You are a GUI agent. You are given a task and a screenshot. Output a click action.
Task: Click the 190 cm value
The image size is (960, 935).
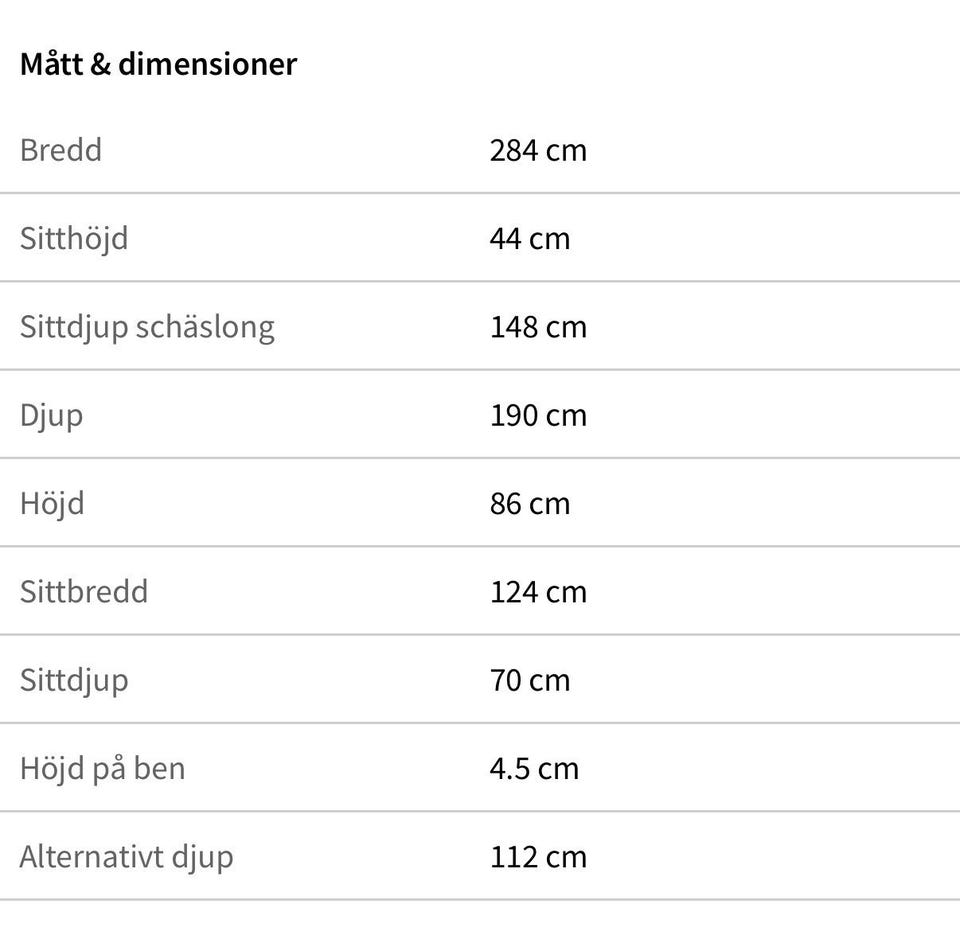(538, 415)
